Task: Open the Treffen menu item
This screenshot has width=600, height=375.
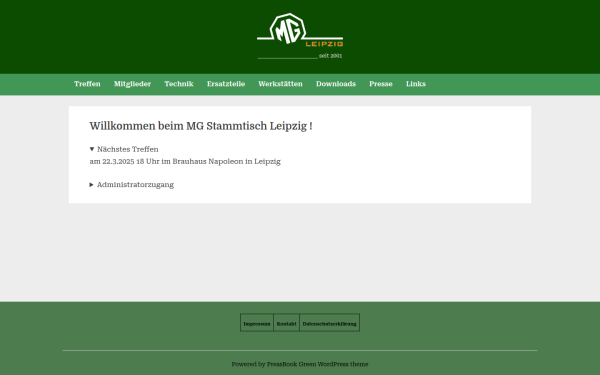Action: point(87,84)
